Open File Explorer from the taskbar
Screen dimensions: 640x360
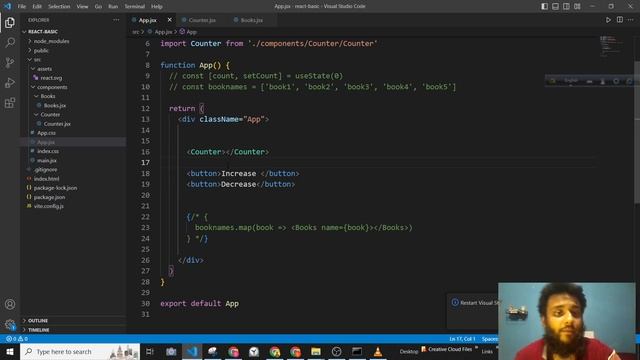[316, 351]
